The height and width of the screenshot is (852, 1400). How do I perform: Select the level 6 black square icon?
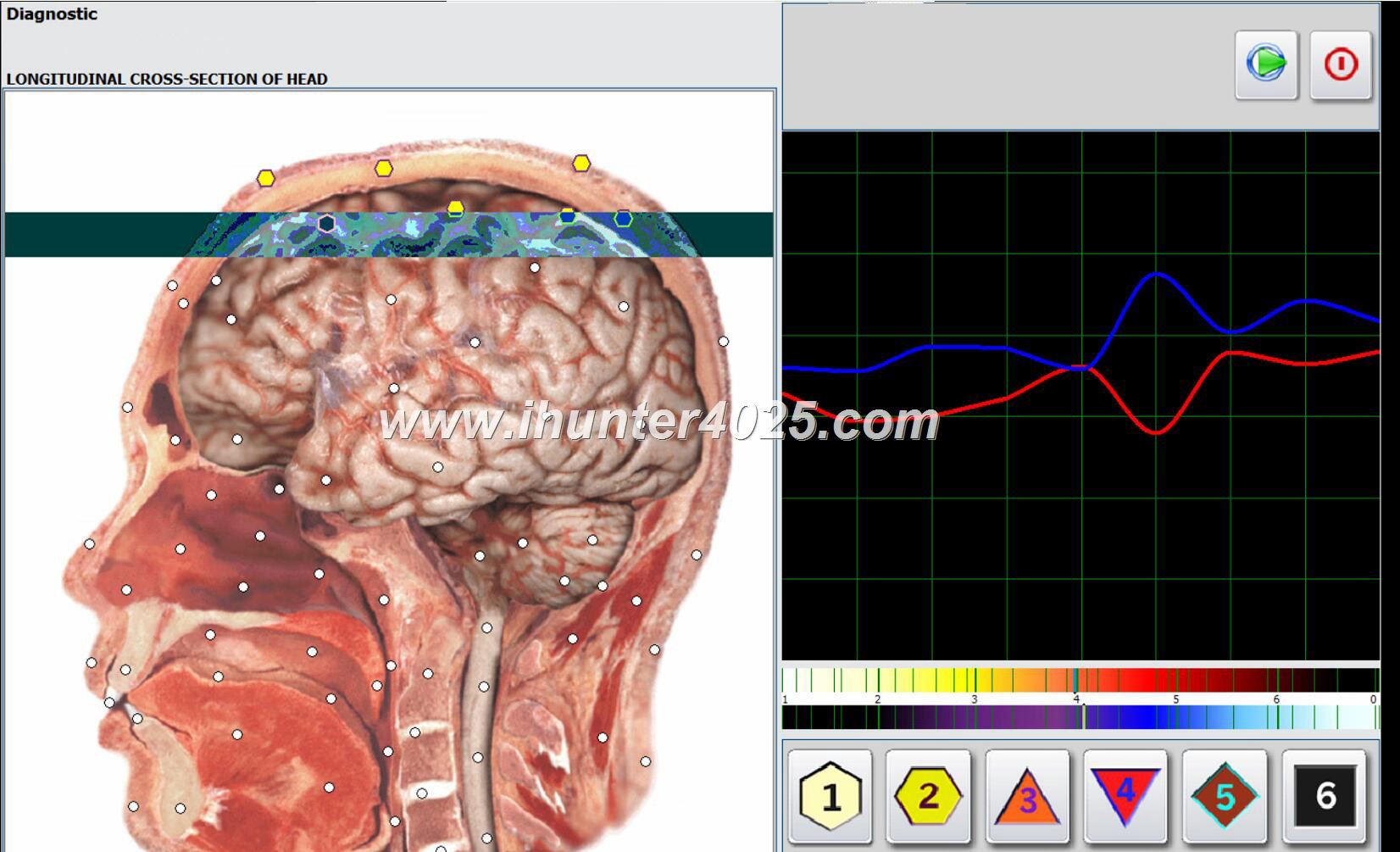(x=1325, y=795)
